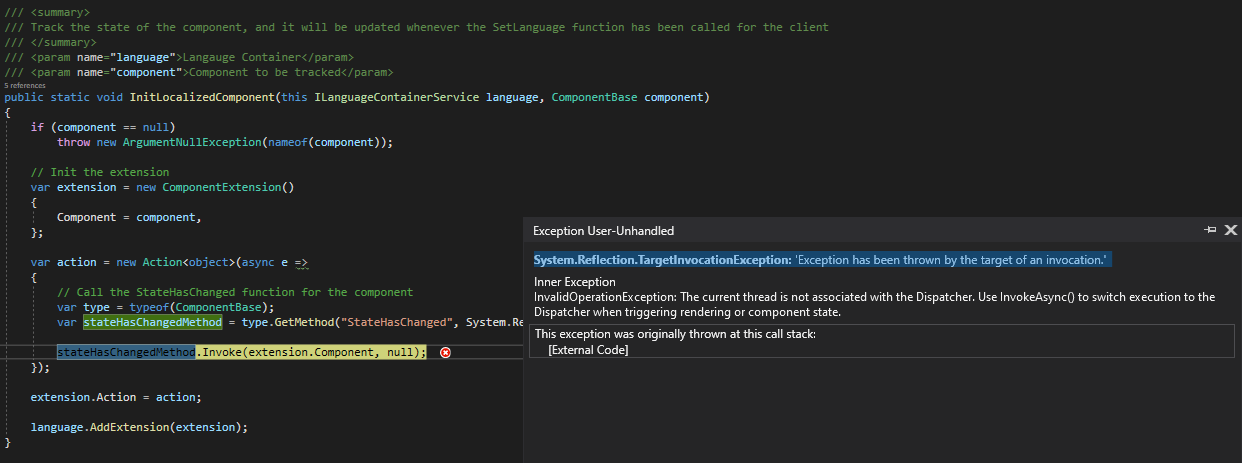The width and height of the screenshot is (1242, 463).
Task: Click the red error icon beside Invoke line
Action: pos(445,352)
